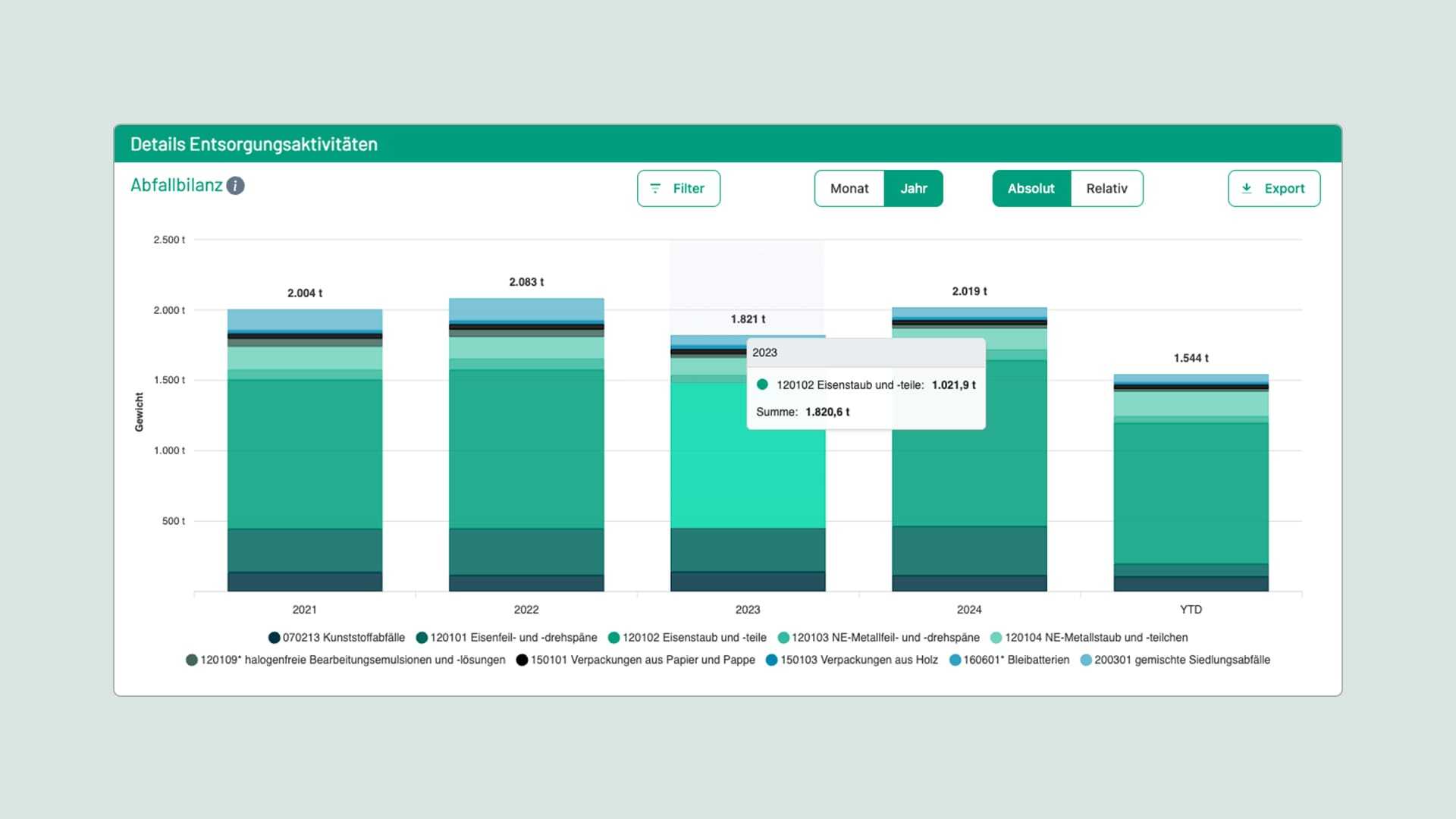This screenshot has width=1456, height=819.
Task: Click the Export download icon
Action: pos(1247,188)
